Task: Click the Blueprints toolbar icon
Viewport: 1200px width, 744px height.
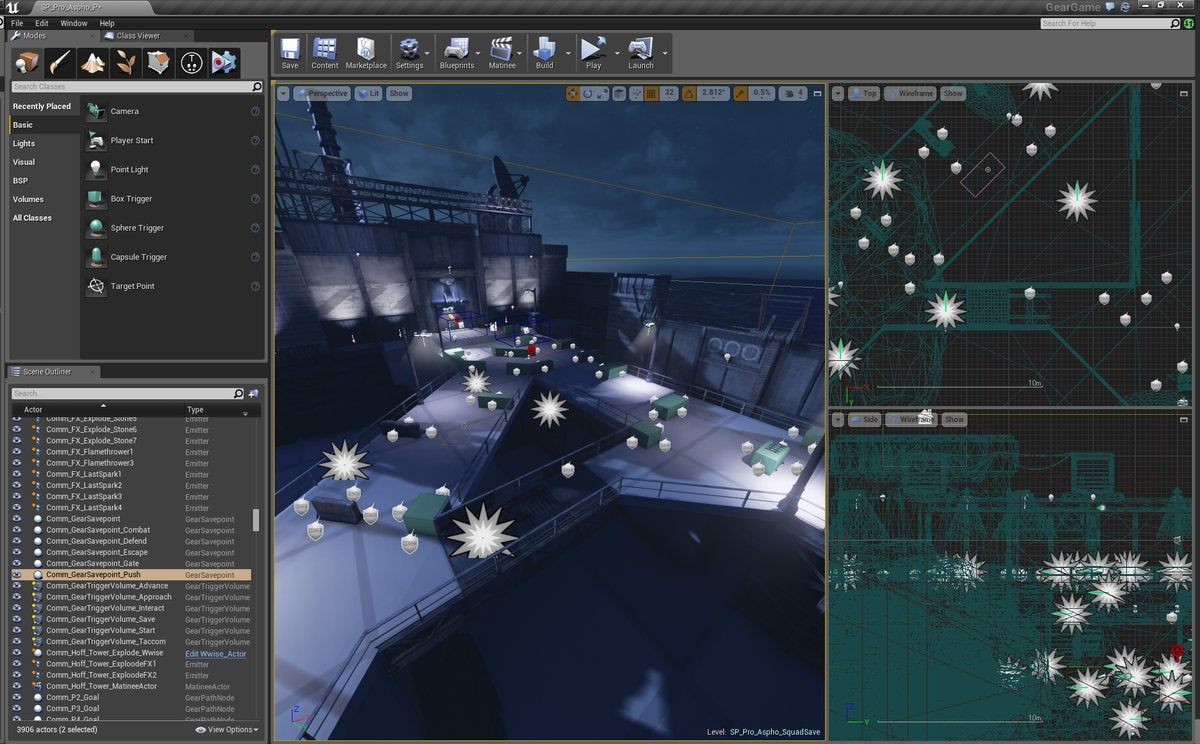Action: pyautogui.click(x=457, y=48)
